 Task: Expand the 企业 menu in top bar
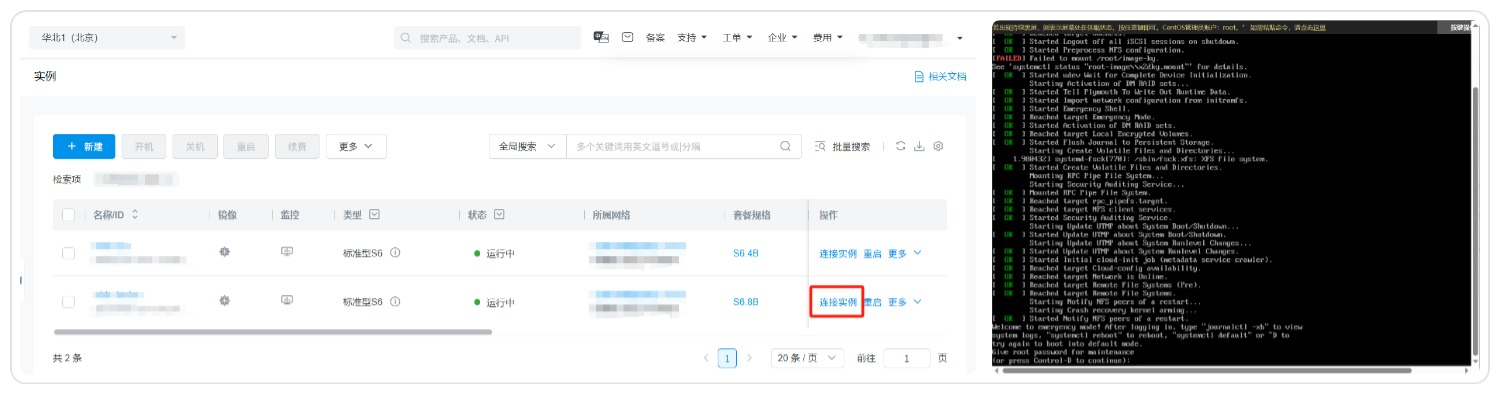click(782, 37)
